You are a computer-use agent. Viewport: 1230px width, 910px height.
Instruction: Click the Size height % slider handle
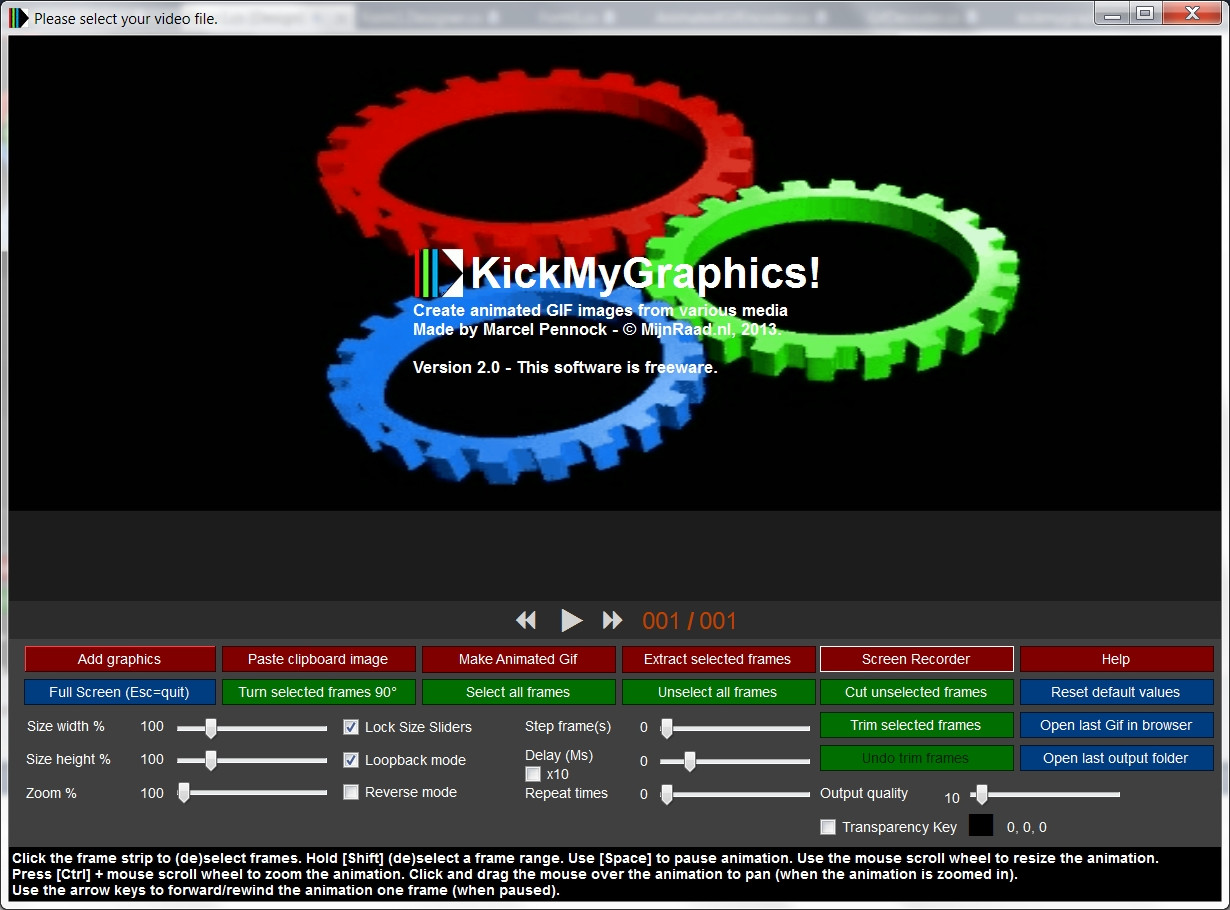[210, 761]
